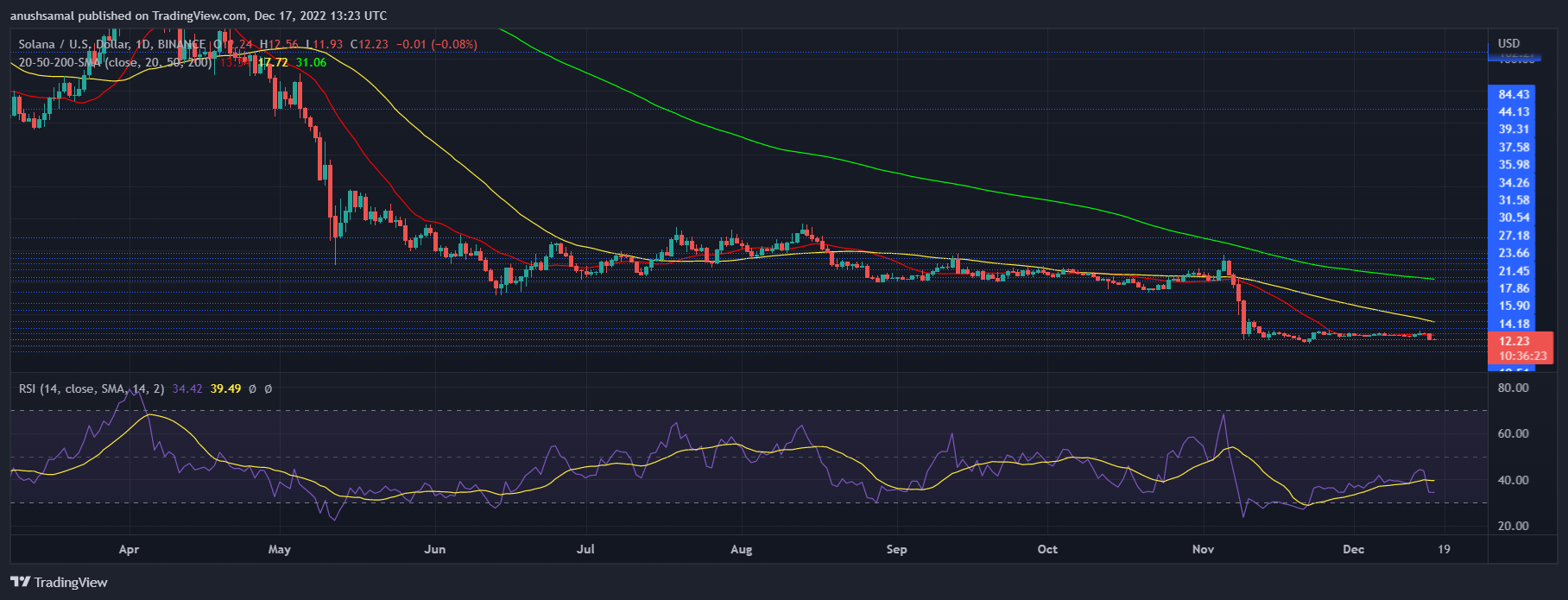1568x600 pixels.
Task: Click the 31.58 price level label
Action: click(x=1514, y=200)
